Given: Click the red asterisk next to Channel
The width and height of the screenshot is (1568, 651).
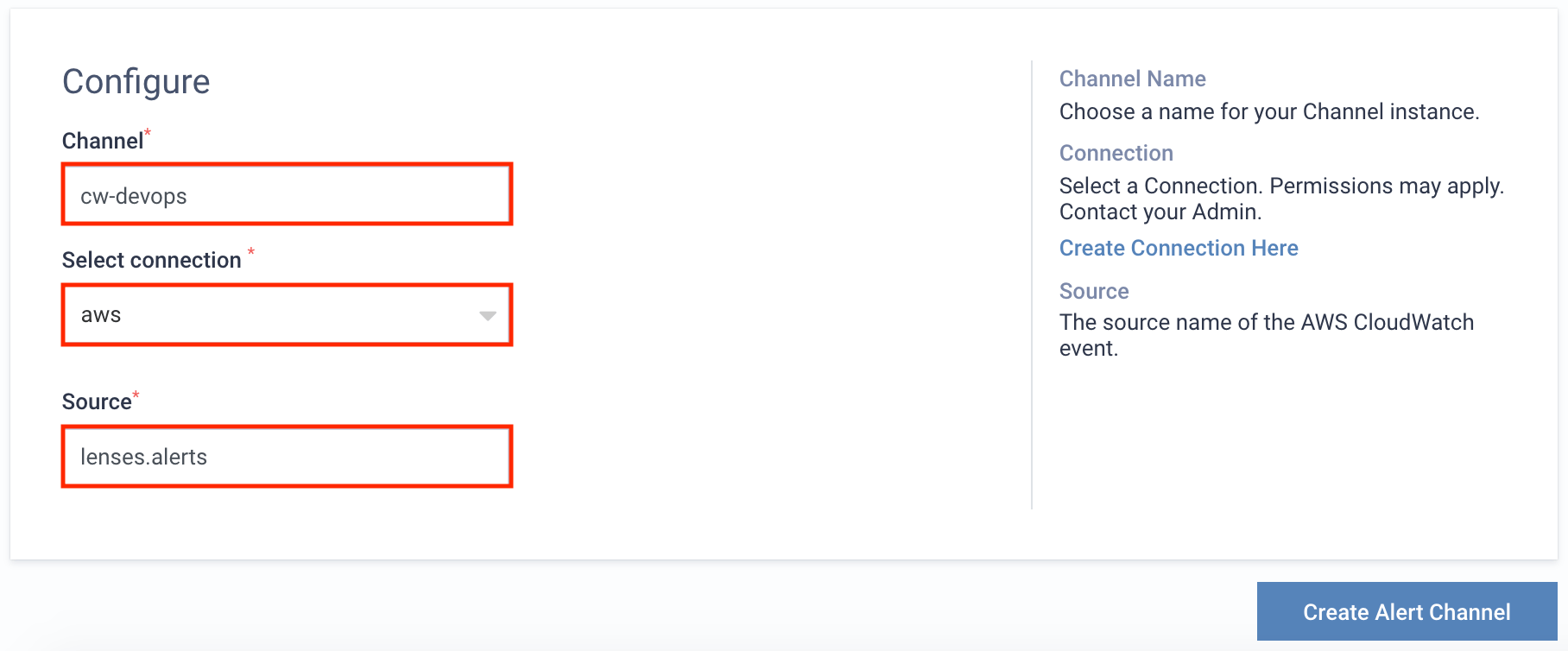Looking at the screenshot, I should (148, 132).
